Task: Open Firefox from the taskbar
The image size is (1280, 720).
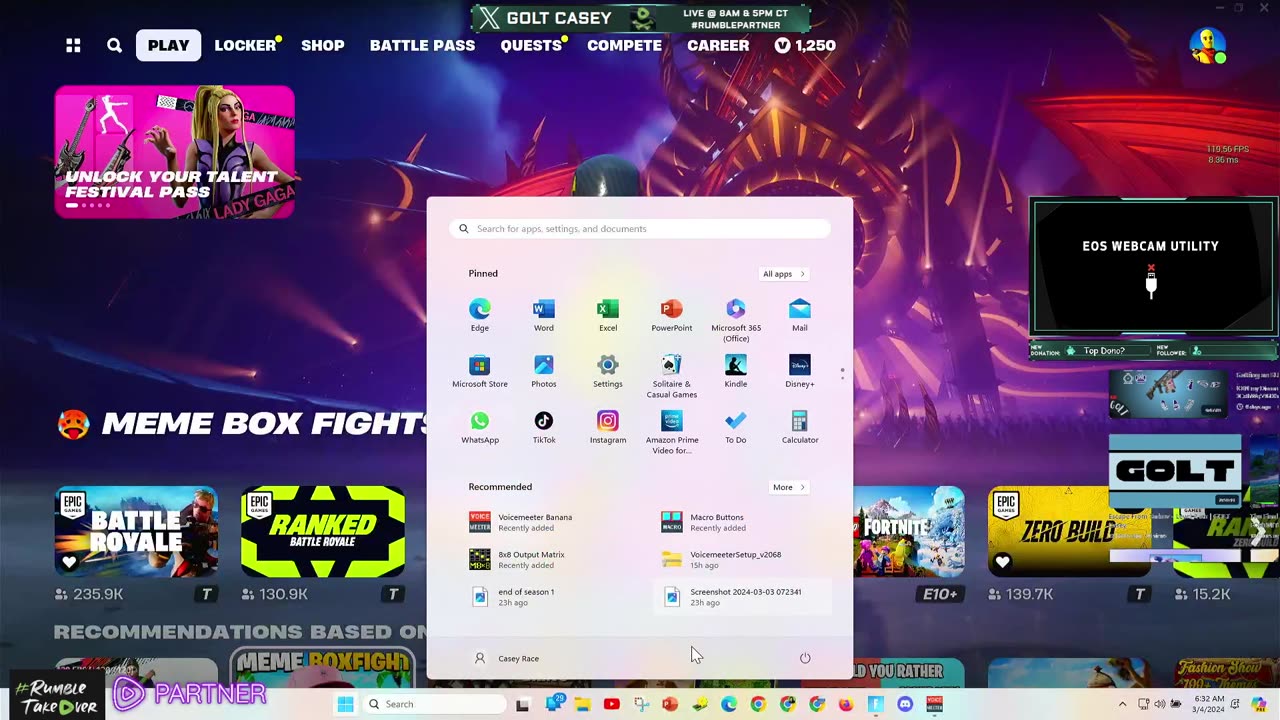Action: (846, 704)
